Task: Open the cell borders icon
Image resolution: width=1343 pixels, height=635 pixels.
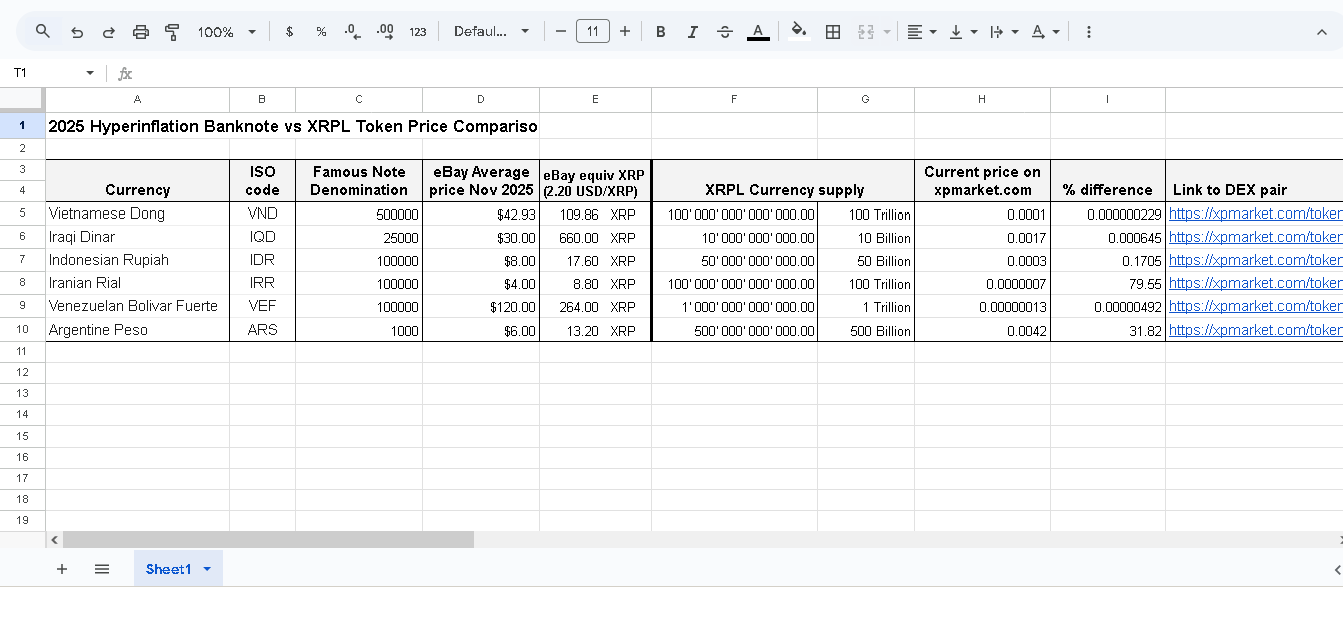Action: (832, 32)
